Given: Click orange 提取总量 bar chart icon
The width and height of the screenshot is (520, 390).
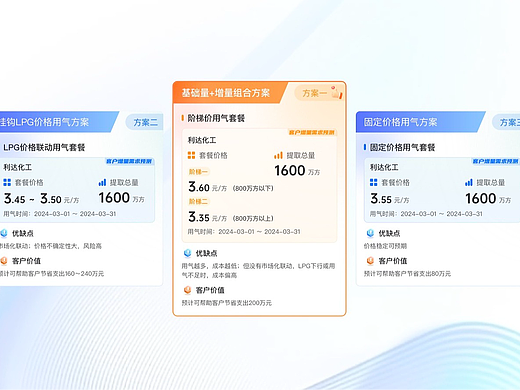Looking at the screenshot, I should click(278, 155).
